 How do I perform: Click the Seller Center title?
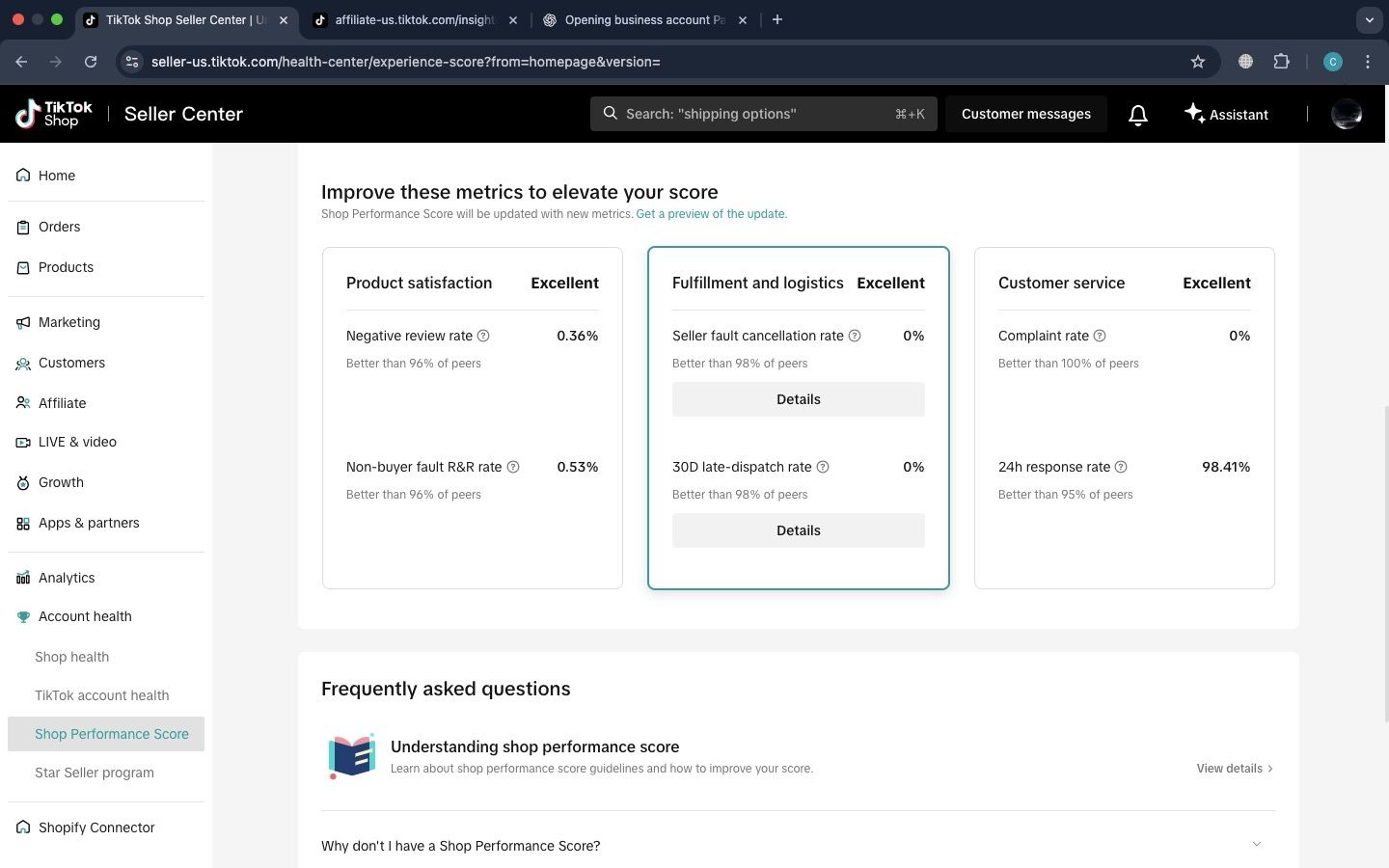click(x=183, y=114)
